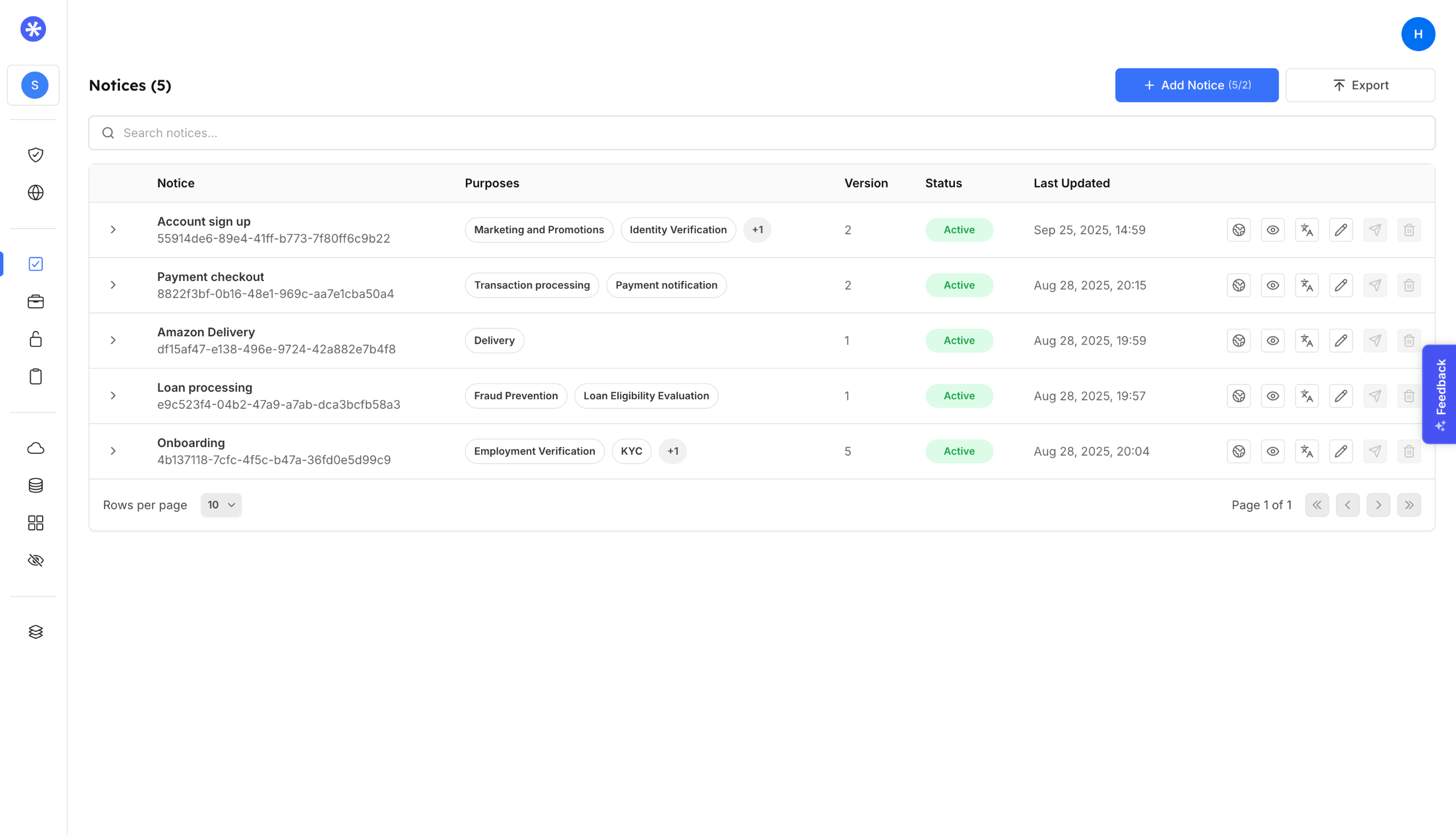Viewport: 1456px width, 835px height.
Task: Edit the Payment checkout notice
Action: point(1340,285)
